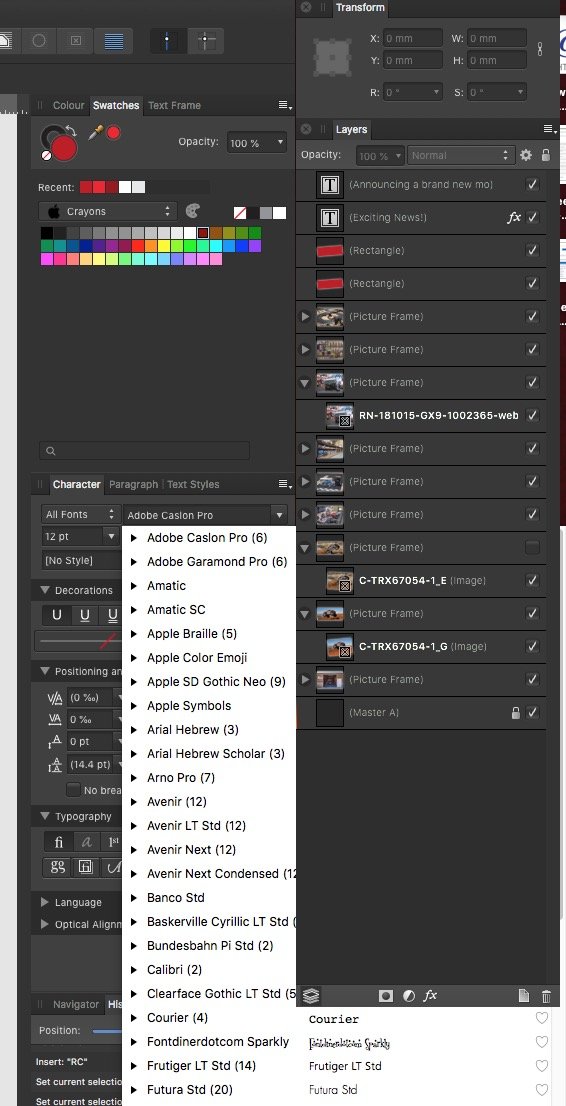Hide the Exciting News! text layer
The width and height of the screenshot is (566, 1106).
pos(533,217)
